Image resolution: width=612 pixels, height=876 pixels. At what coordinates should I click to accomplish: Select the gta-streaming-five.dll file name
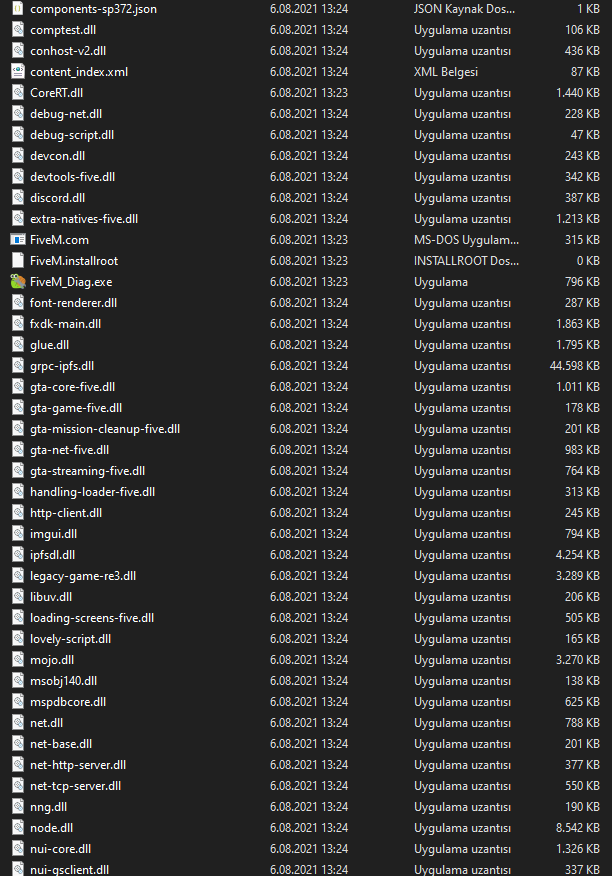click(88, 471)
